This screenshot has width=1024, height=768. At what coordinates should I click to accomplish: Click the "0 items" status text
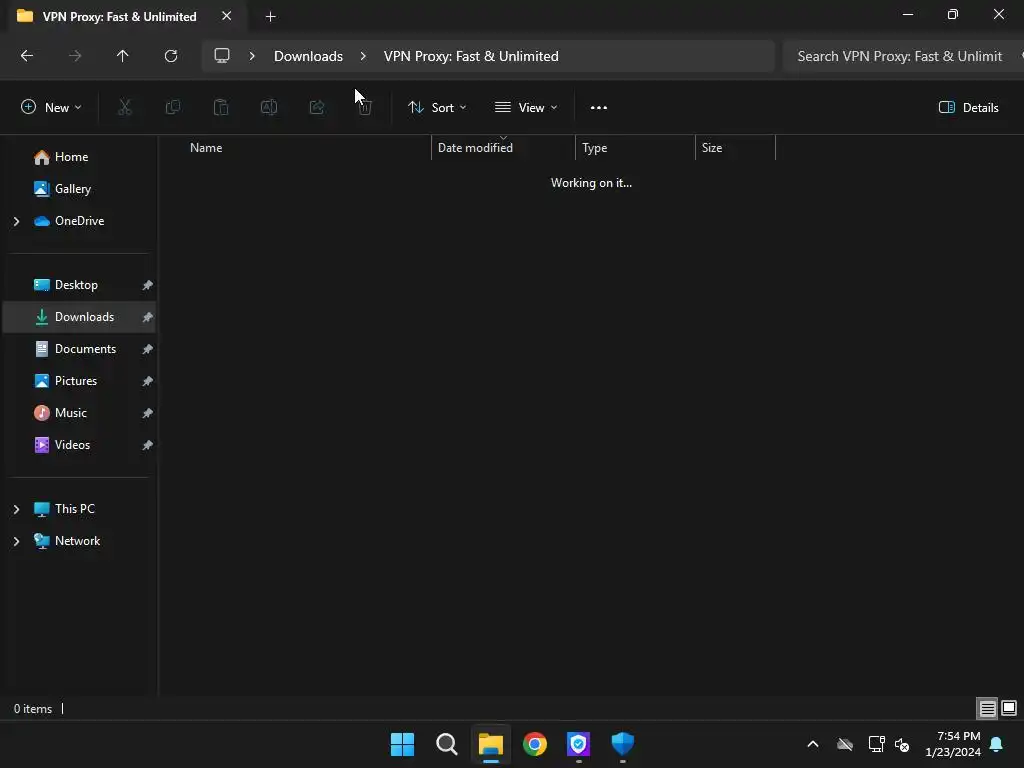pos(33,709)
